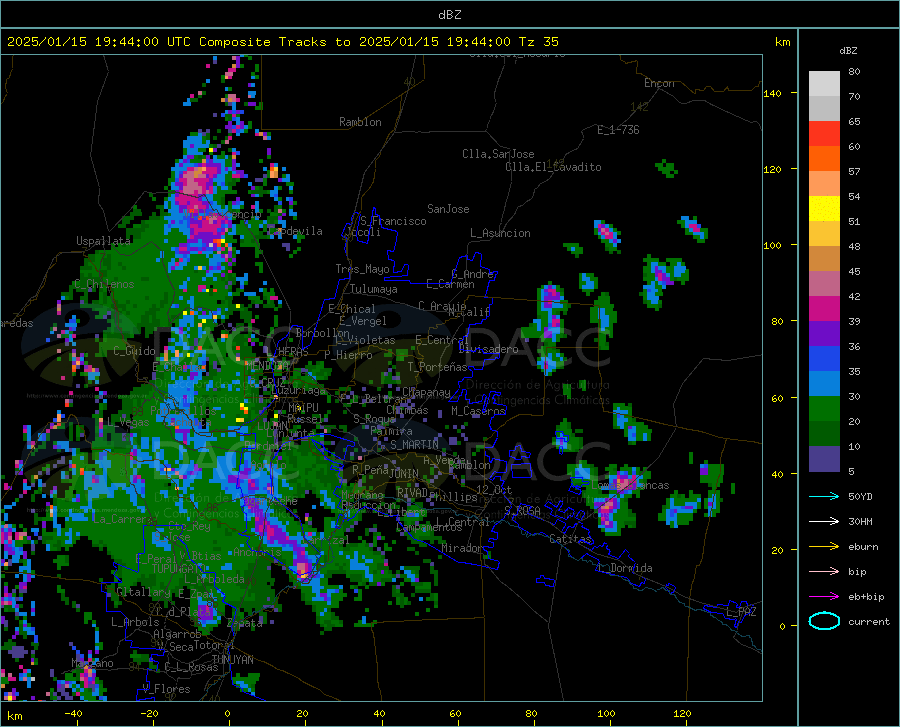Select the 30 dBZ green color swatch
This screenshot has width=900, height=727.
coord(824,409)
